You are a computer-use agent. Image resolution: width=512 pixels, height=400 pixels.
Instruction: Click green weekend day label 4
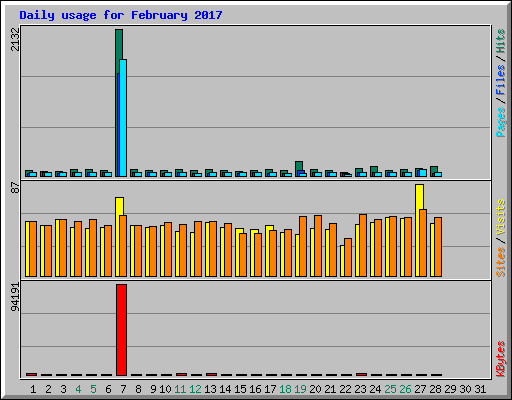[78, 389]
